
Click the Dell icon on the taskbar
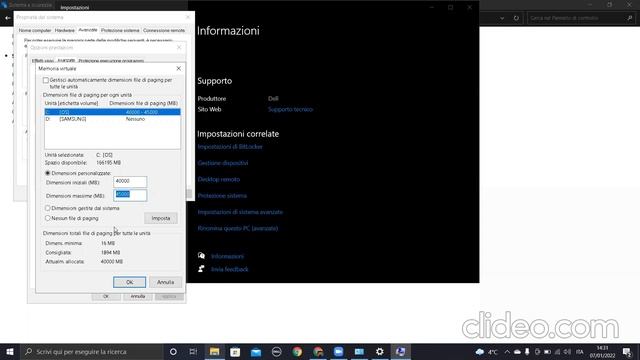pyautogui.click(x=277, y=351)
